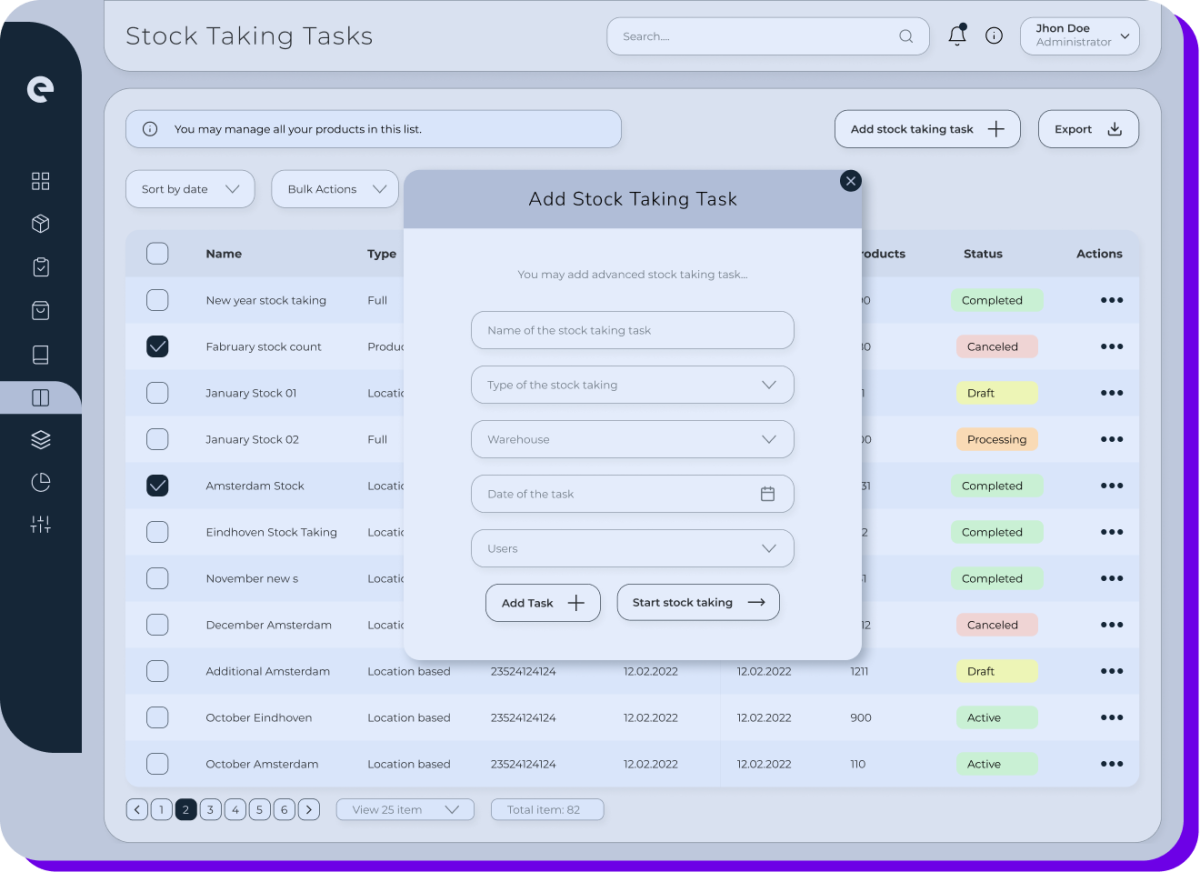Select page 4 in the pagination bar
This screenshot has height=872, width=1200.
(235, 809)
